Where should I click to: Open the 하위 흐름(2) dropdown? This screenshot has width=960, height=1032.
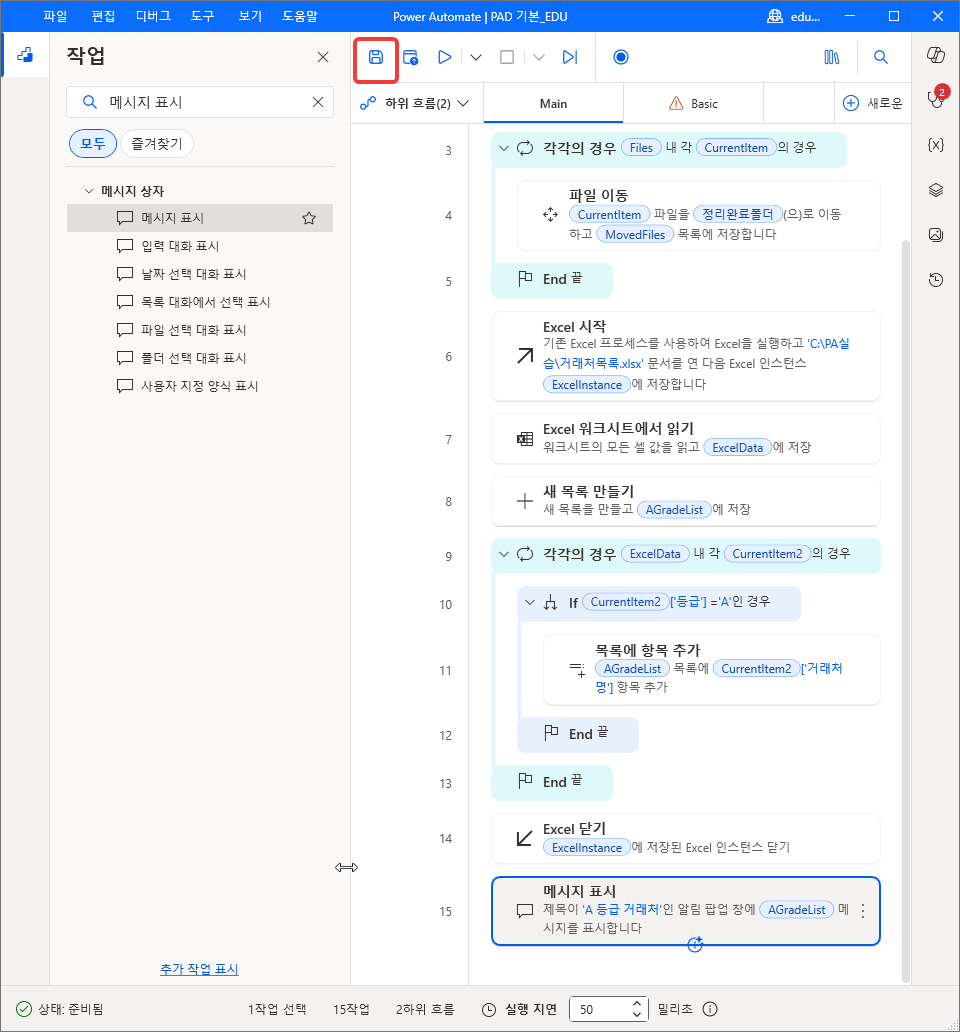pos(415,103)
